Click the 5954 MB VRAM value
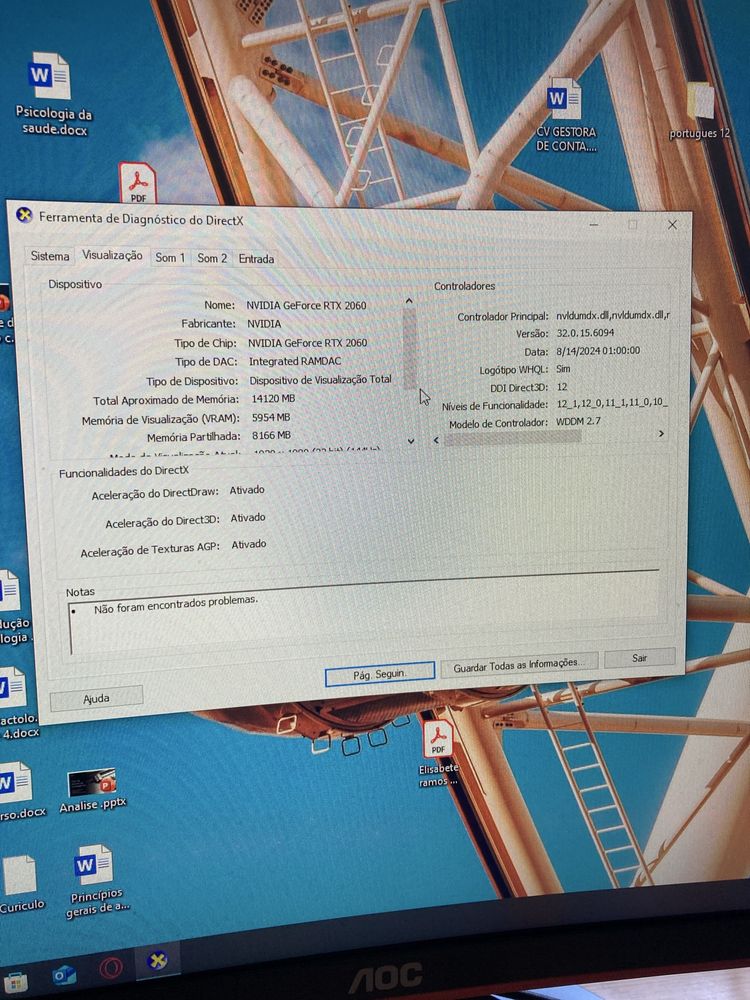Image resolution: width=750 pixels, height=1000 pixels. tap(271, 417)
